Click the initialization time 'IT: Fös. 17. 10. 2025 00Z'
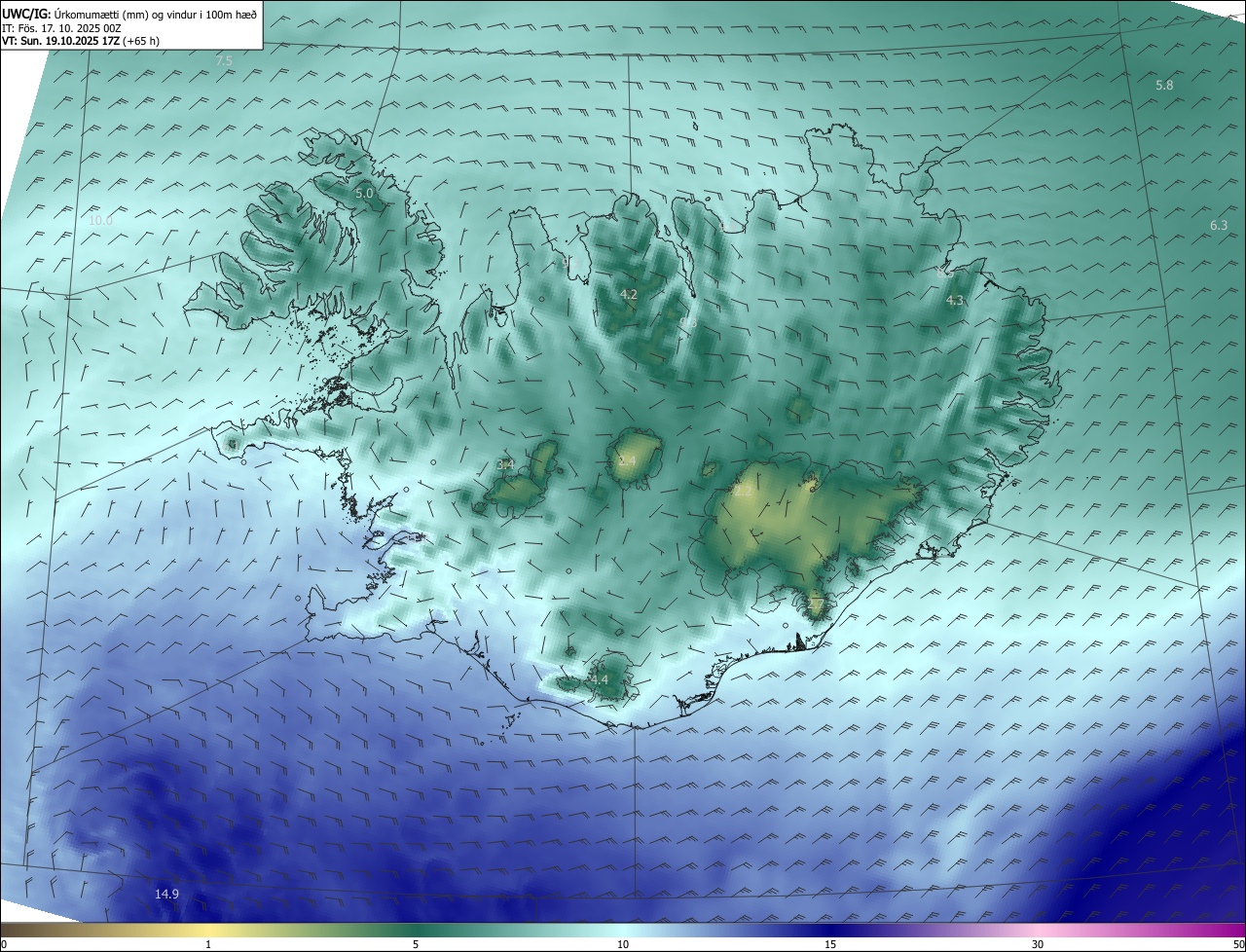The height and width of the screenshot is (952, 1246). tap(61, 28)
